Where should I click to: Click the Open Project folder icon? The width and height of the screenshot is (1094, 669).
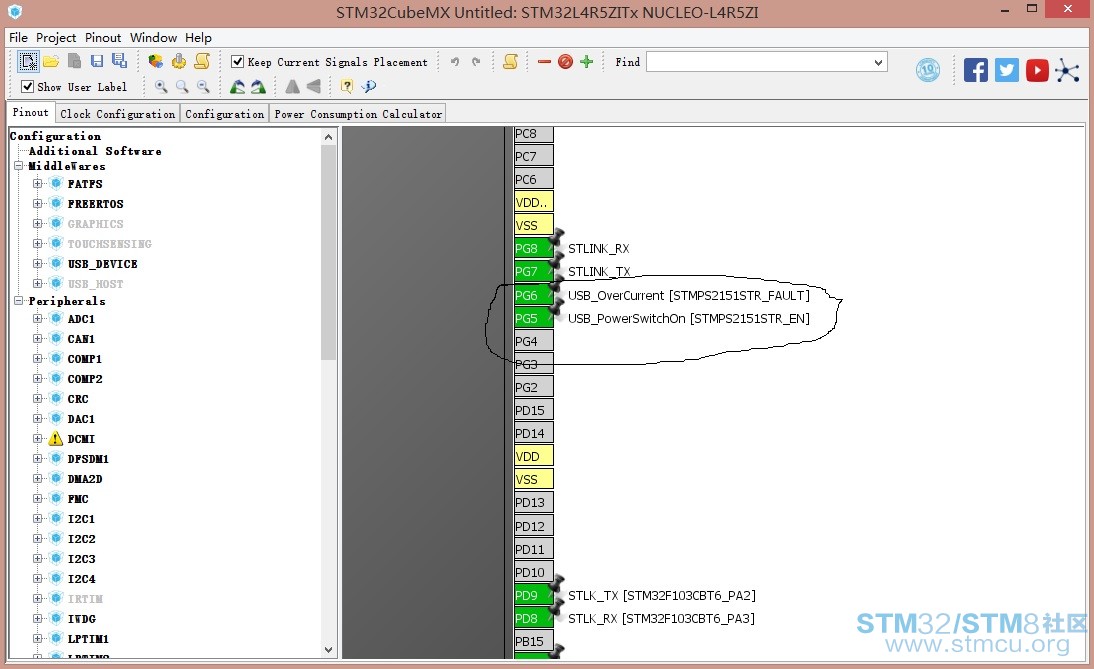(51, 61)
